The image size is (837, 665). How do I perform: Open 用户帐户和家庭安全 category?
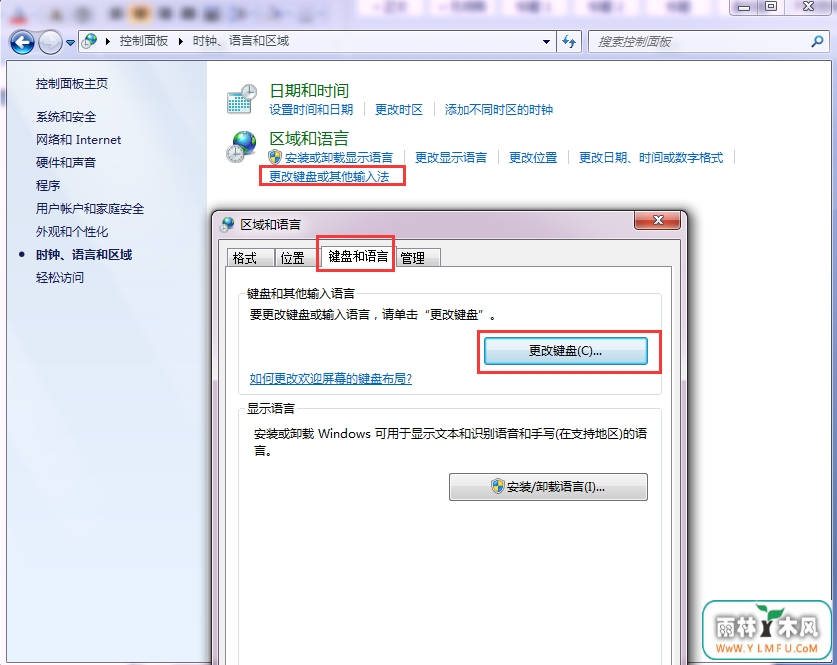pyautogui.click(x=90, y=209)
